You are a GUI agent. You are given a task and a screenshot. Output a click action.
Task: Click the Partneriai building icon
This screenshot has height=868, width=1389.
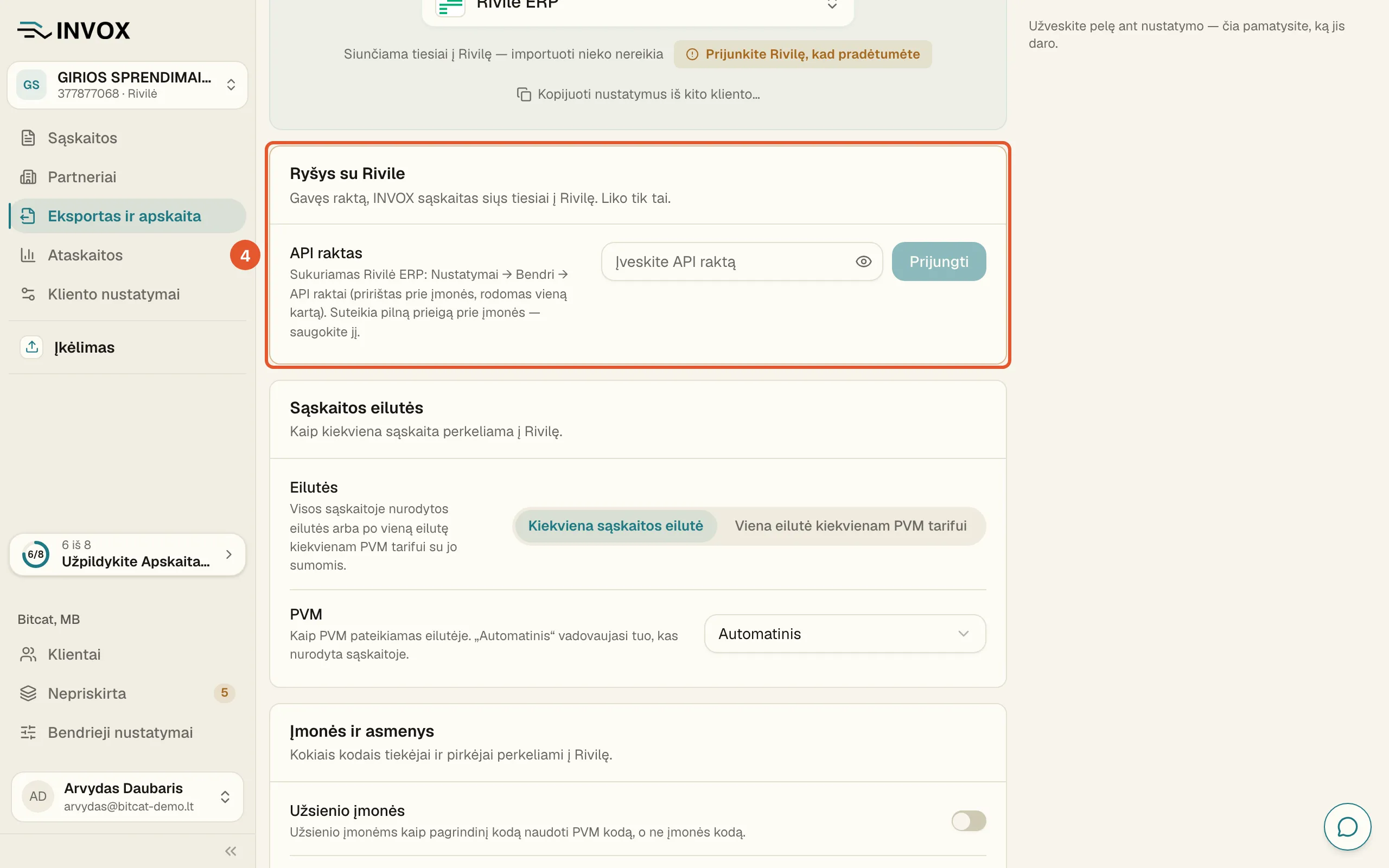pyautogui.click(x=28, y=177)
